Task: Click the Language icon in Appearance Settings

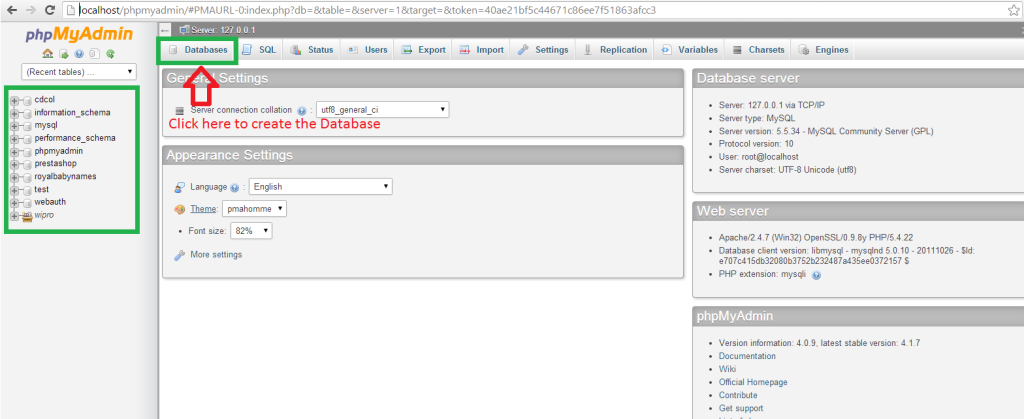Action: click(180, 187)
